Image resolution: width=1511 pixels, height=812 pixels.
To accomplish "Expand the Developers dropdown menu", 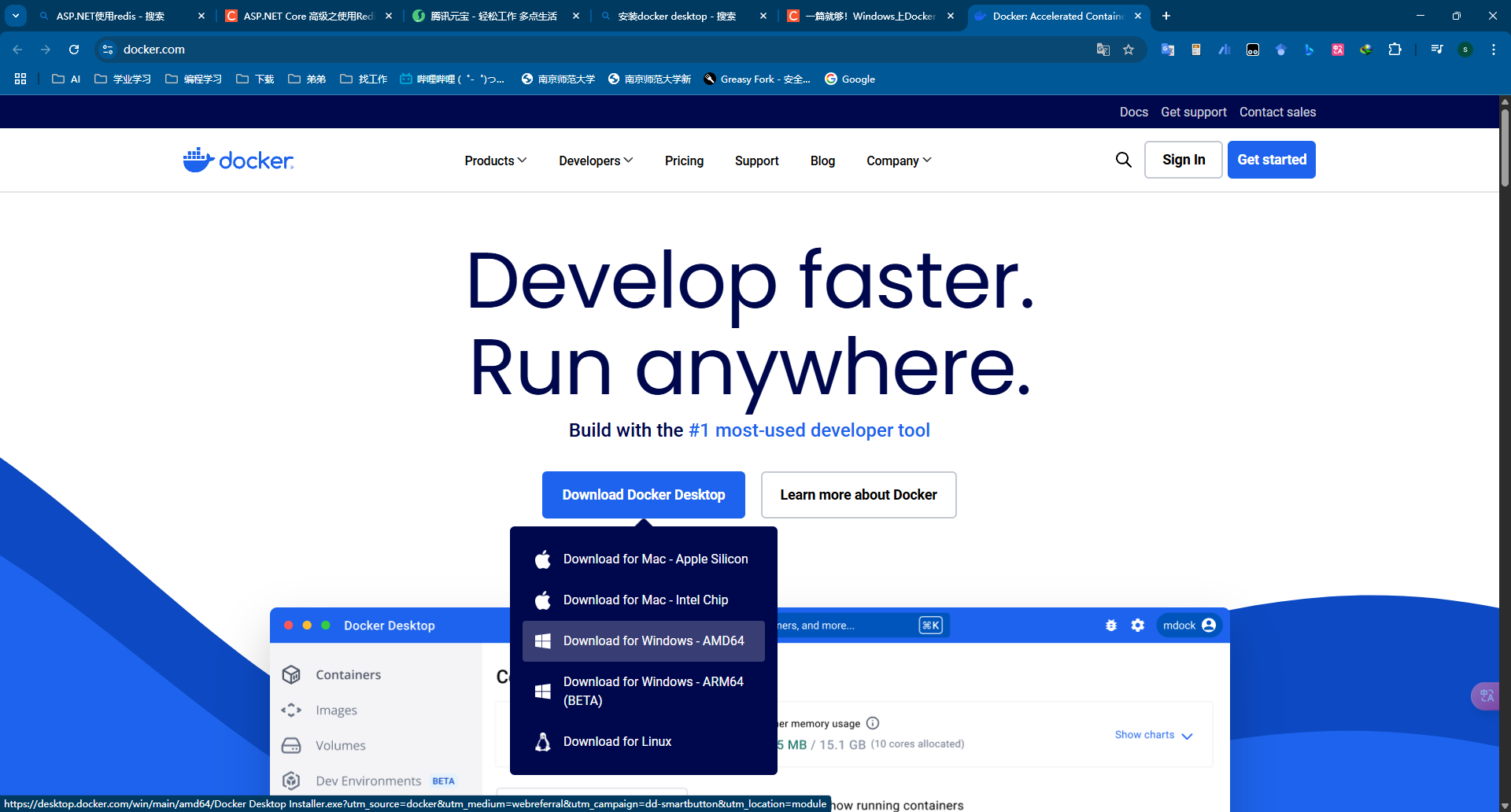I will click(x=595, y=161).
